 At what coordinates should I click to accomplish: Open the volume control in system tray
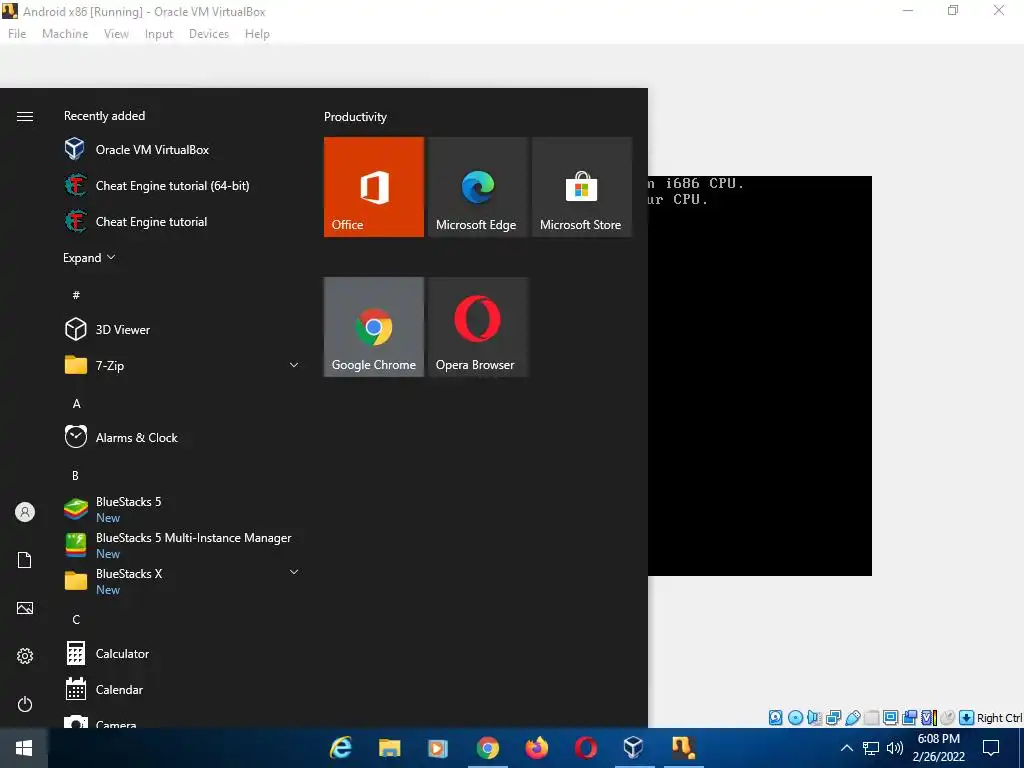tap(895, 748)
